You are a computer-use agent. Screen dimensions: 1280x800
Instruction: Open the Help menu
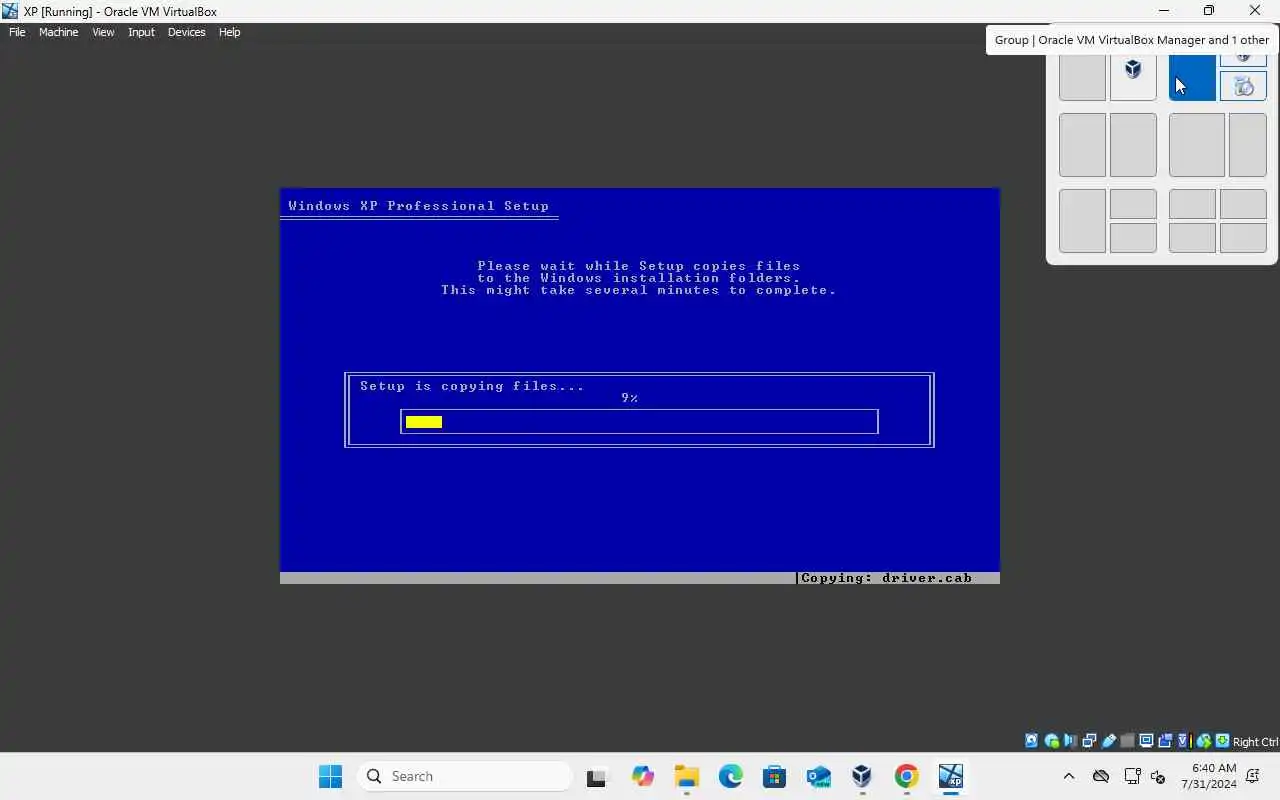click(229, 32)
